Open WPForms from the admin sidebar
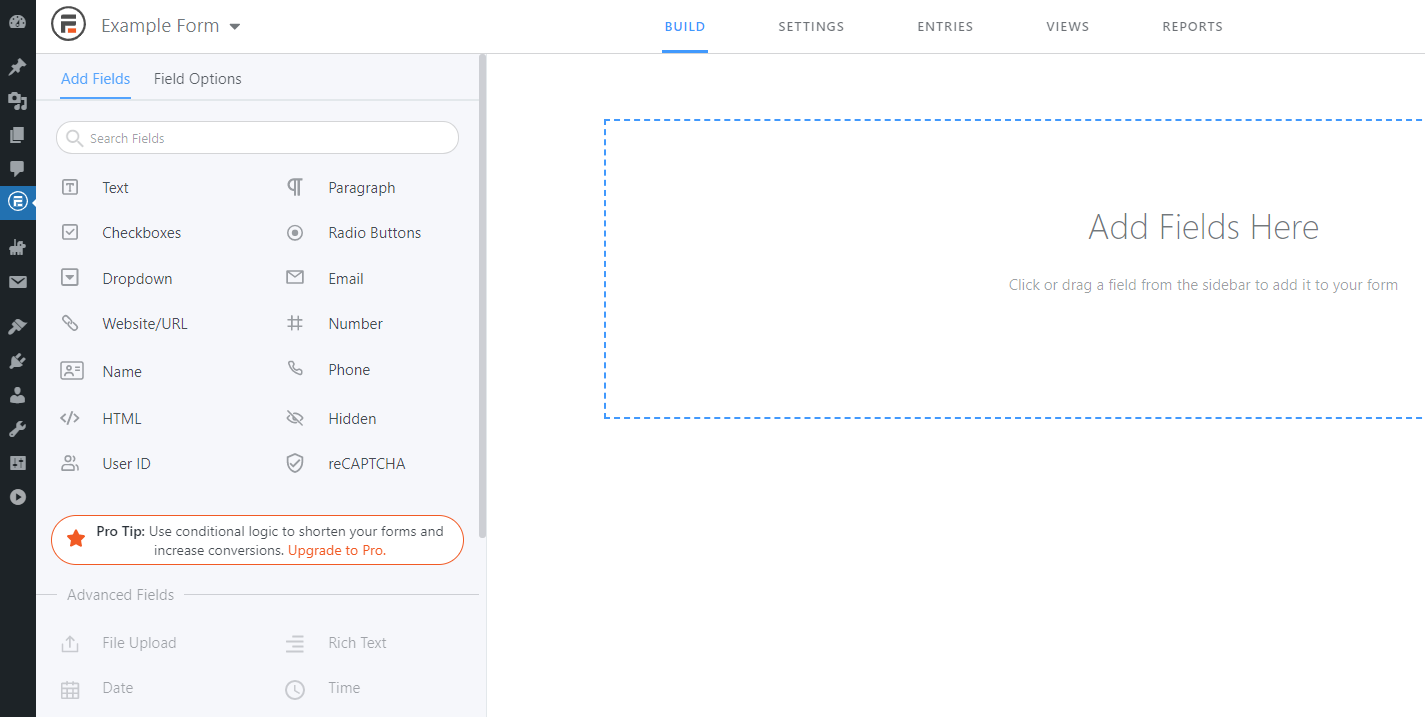Image resolution: width=1425 pixels, height=717 pixels. (x=17, y=202)
